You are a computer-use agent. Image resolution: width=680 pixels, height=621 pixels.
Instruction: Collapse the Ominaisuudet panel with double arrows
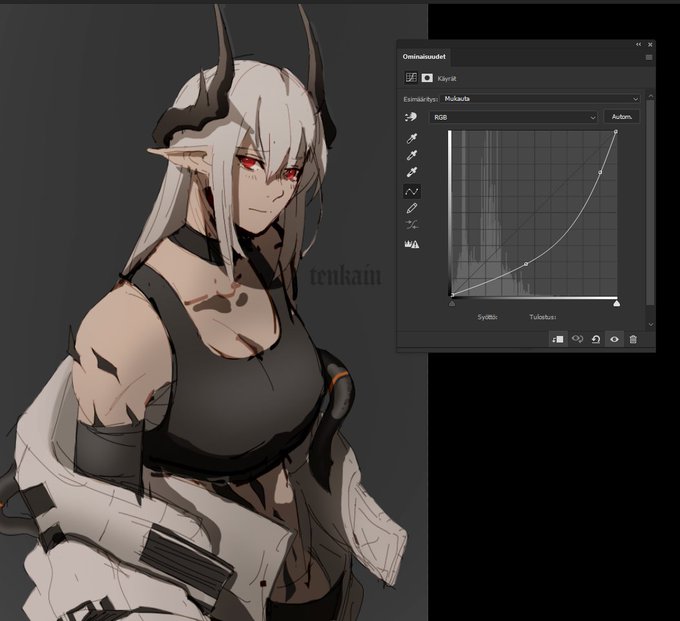pyautogui.click(x=638, y=44)
